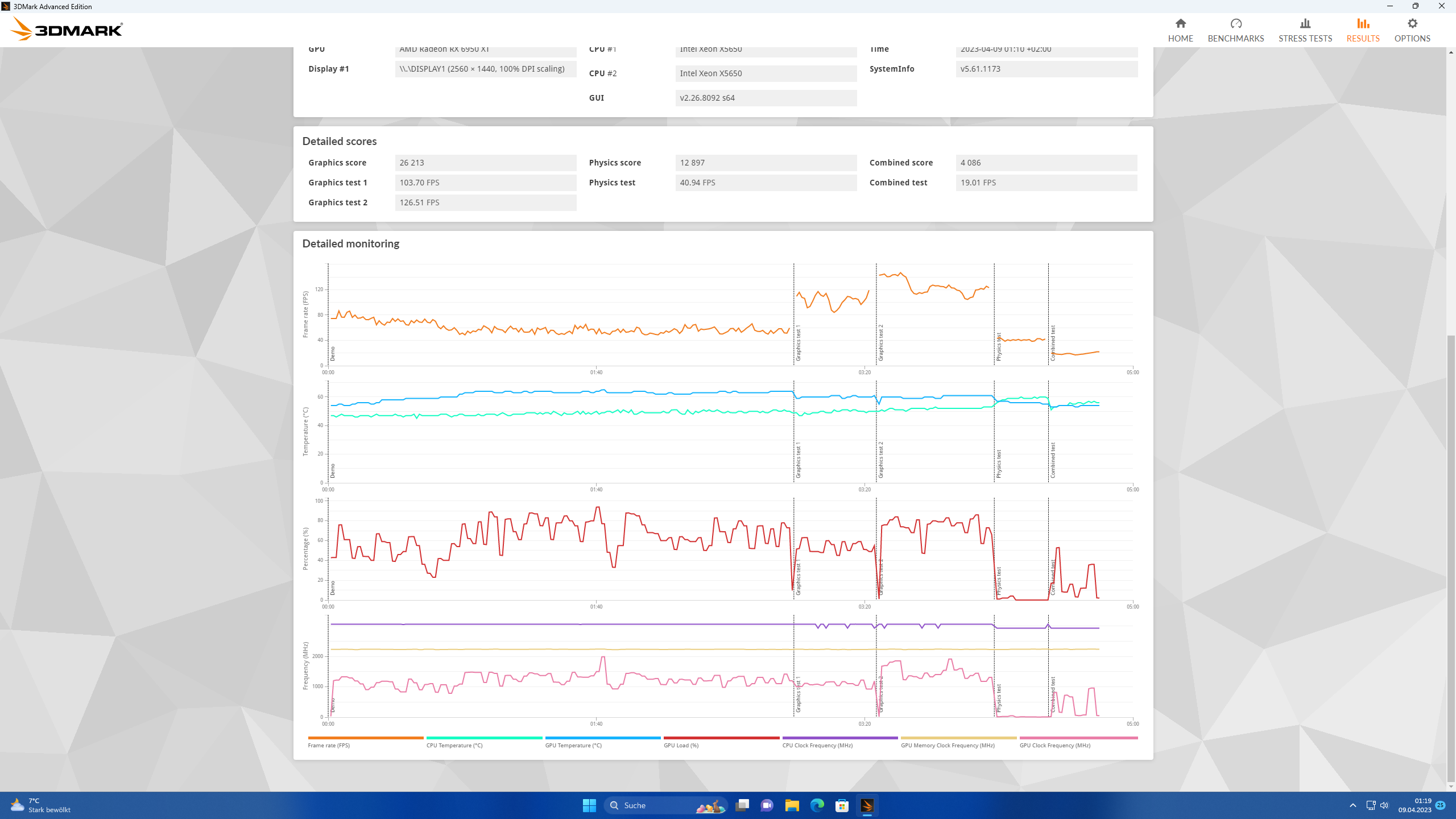The width and height of the screenshot is (1456, 819).
Task: Click the 3DMark logo
Action: (x=67, y=30)
